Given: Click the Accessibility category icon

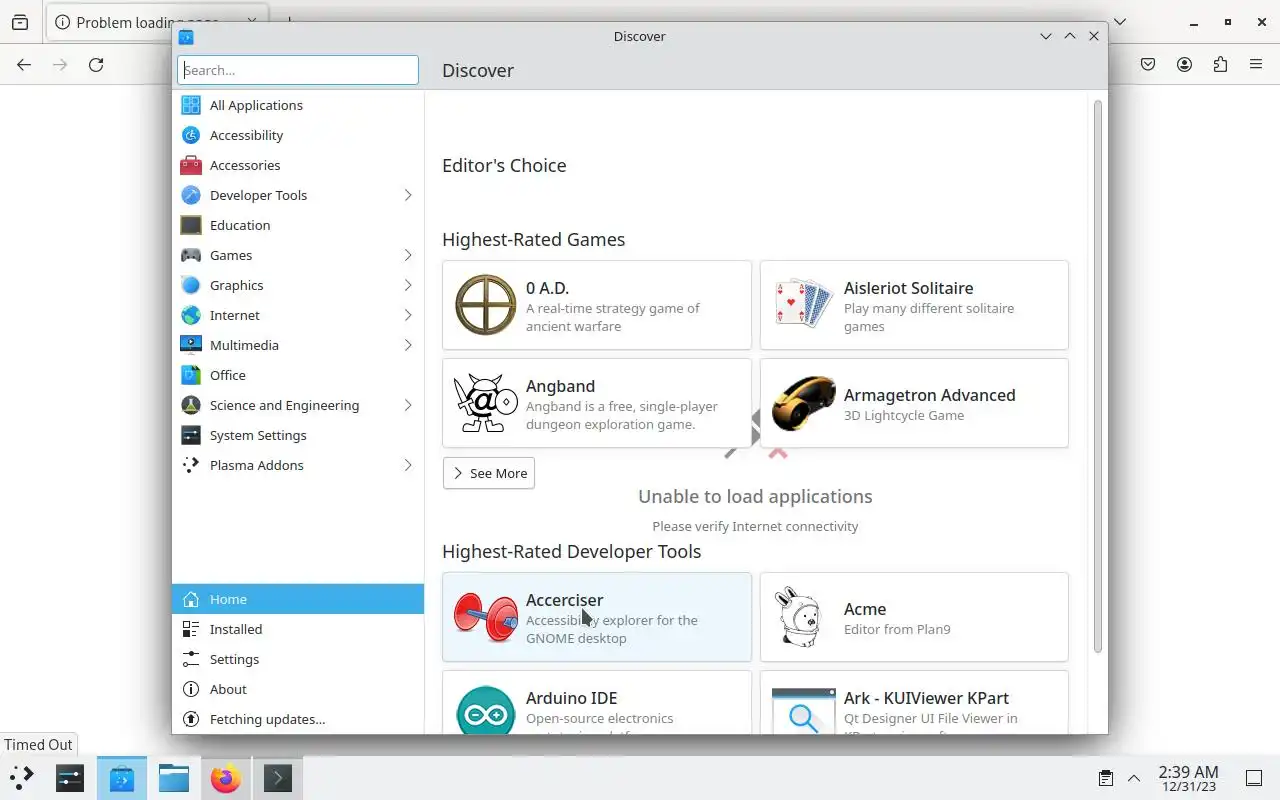Looking at the screenshot, I should [x=191, y=135].
